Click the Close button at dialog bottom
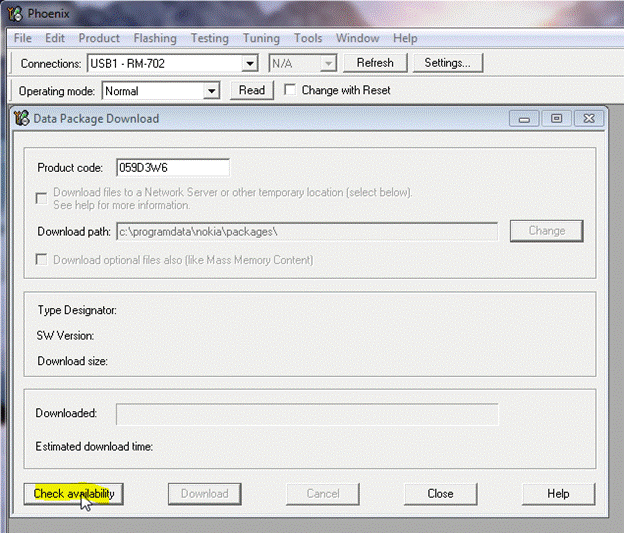The image size is (624, 533). click(441, 494)
